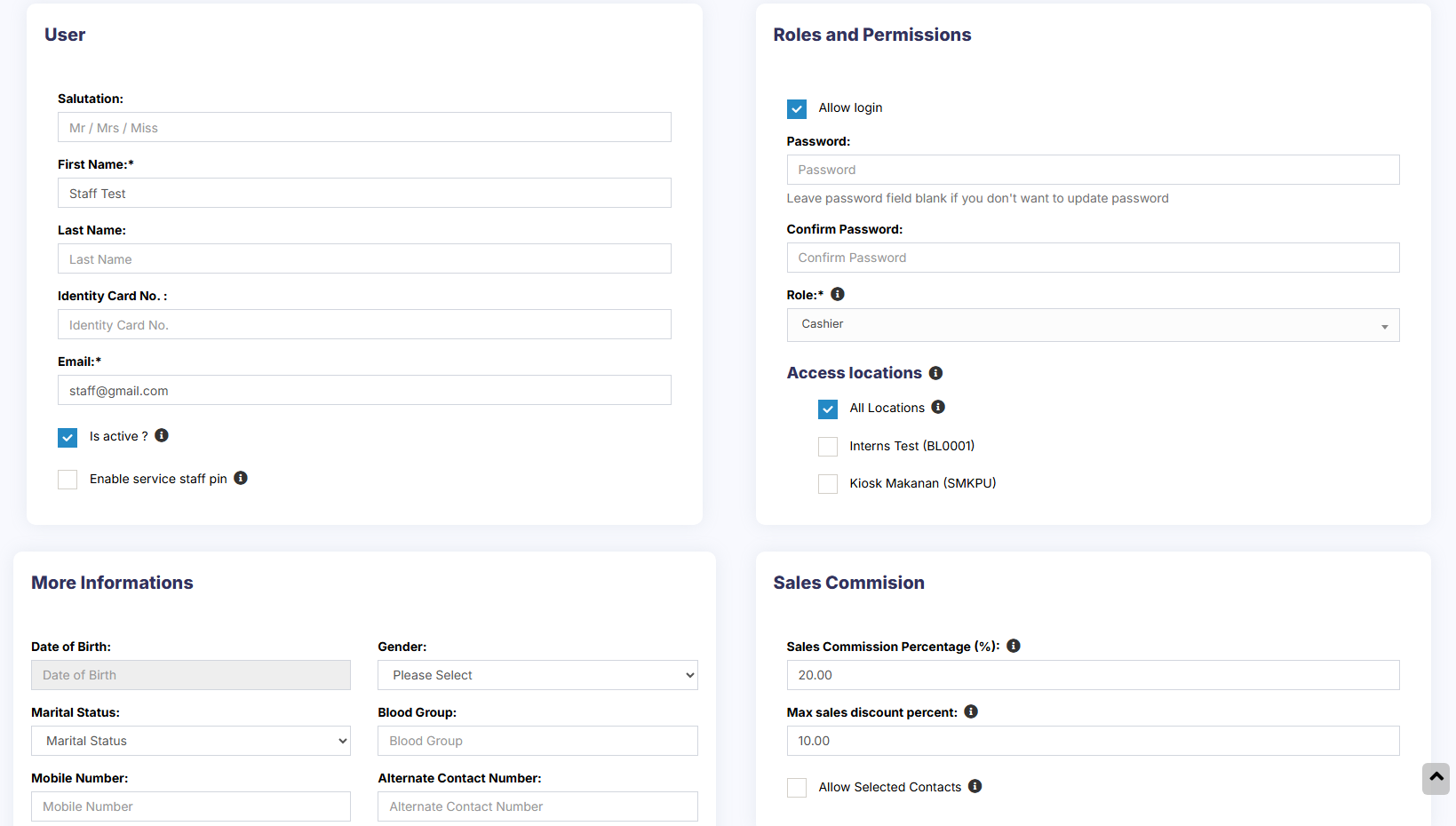Tick the Kiosk Makanan (SMKPU) checkbox
This screenshot has width=1456, height=826.
[828, 484]
